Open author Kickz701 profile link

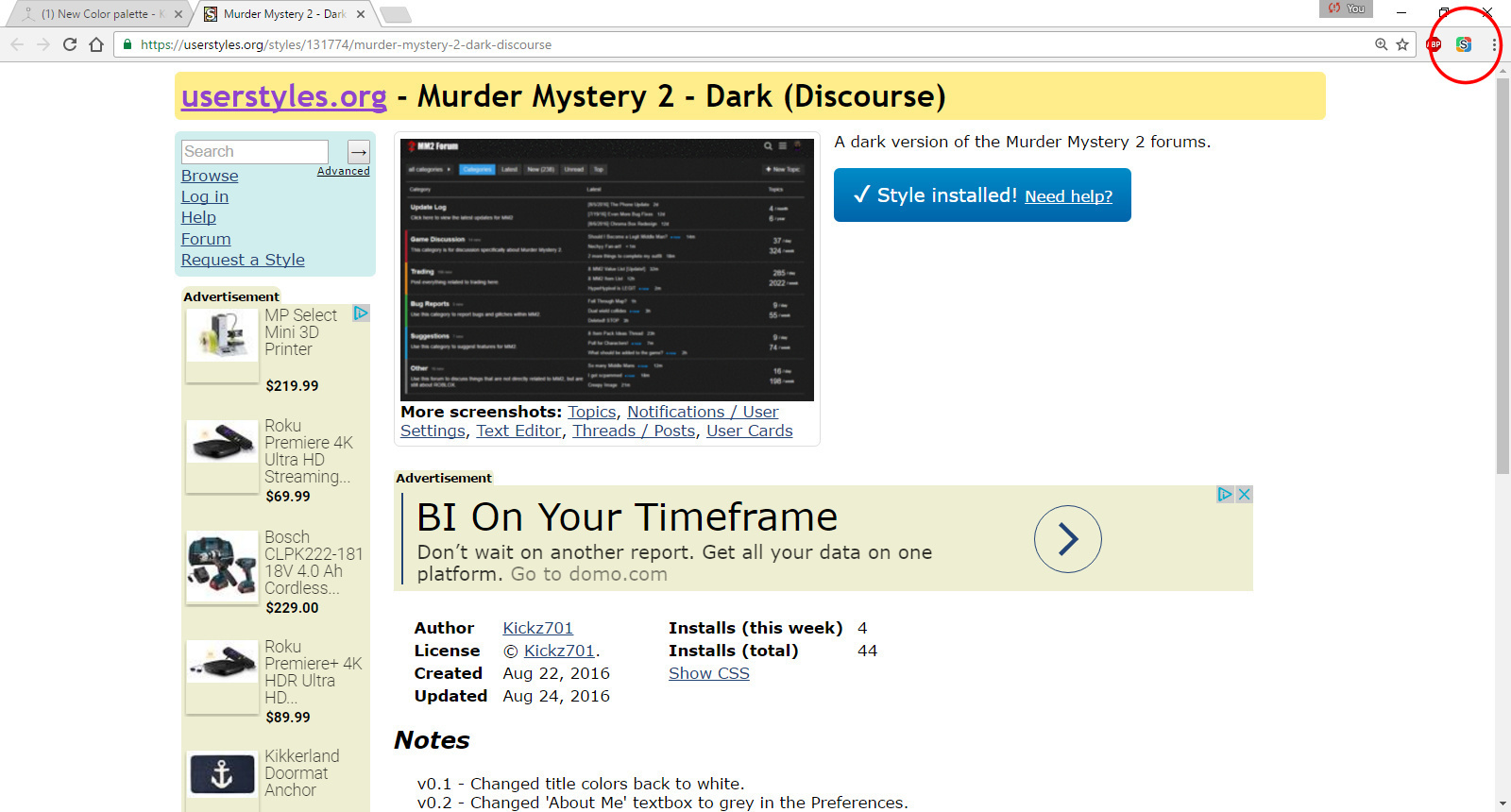pos(537,628)
